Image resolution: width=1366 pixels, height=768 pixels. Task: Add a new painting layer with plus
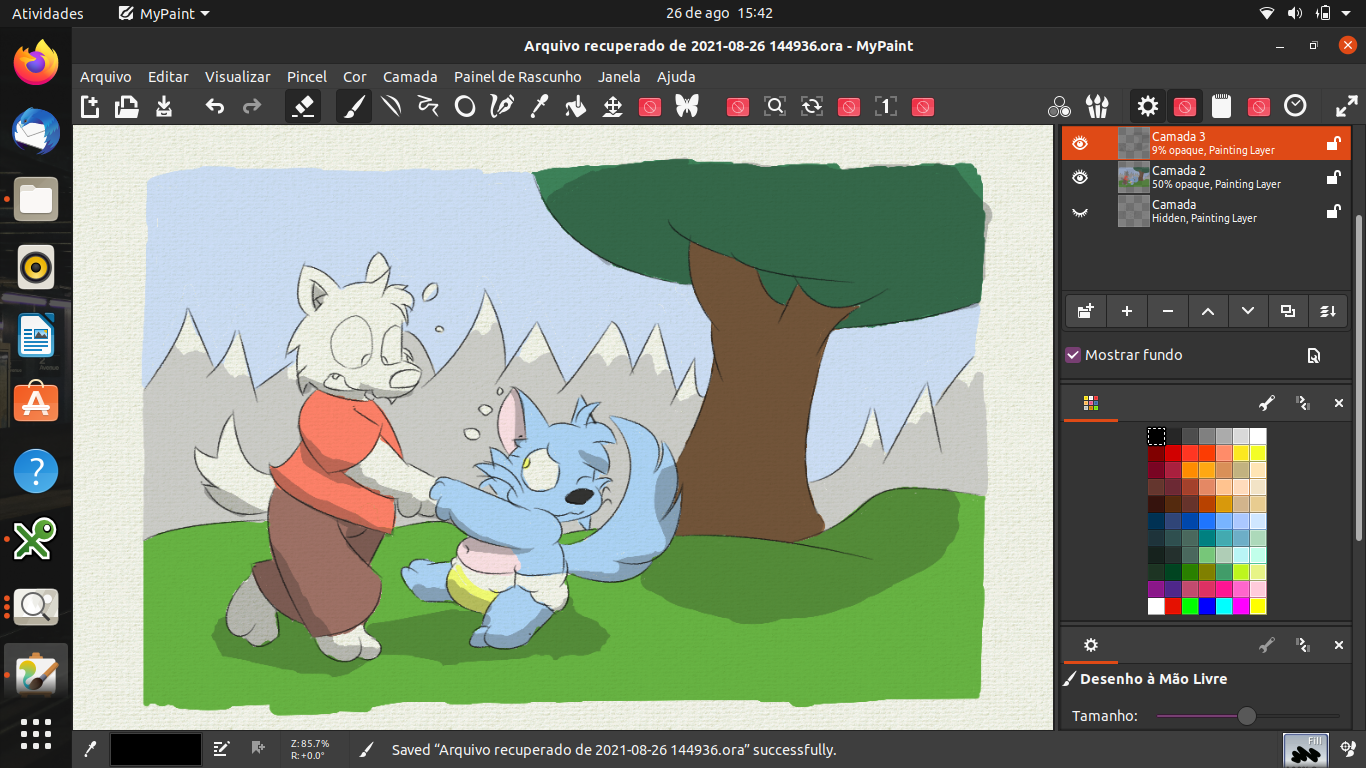1127,311
